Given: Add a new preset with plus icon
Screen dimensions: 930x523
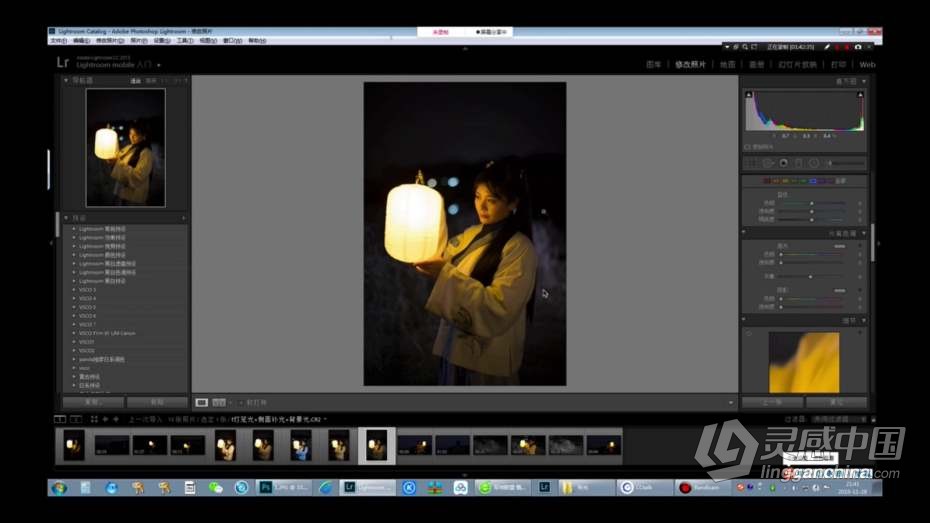Looking at the screenshot, I should [183, 218].
